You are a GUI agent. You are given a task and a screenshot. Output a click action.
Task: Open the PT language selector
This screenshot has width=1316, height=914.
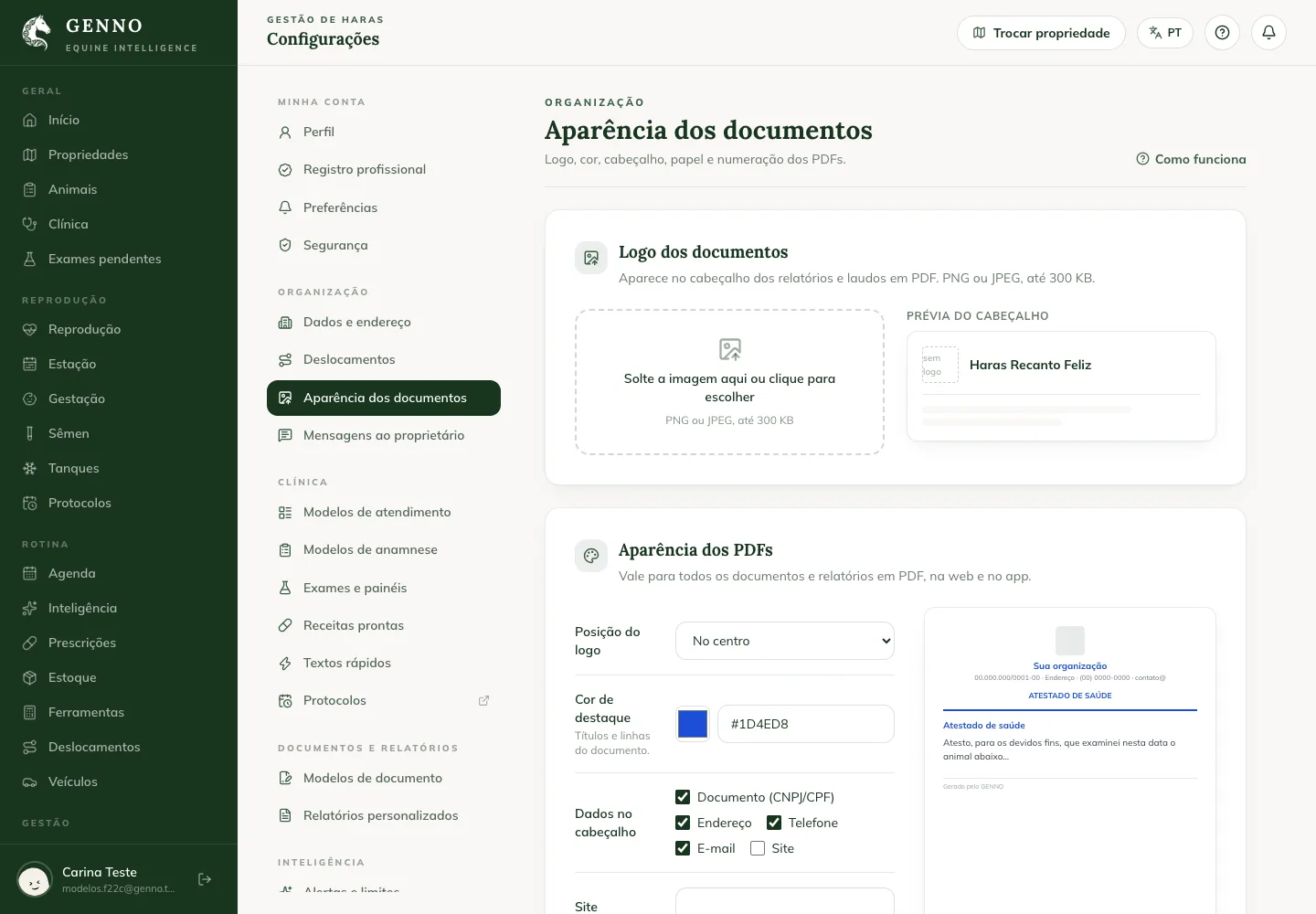(x=1165, y=33)
